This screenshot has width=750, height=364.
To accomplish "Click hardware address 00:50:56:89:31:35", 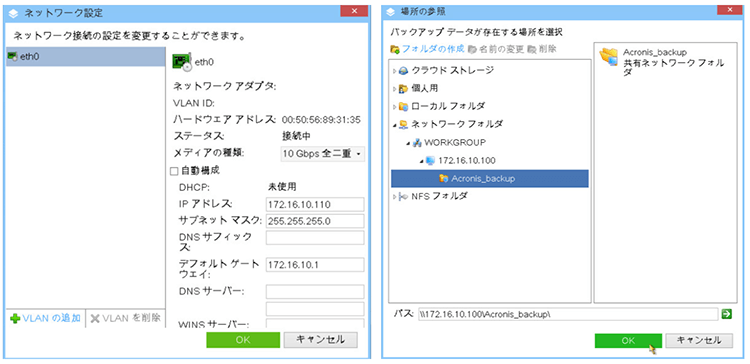I will click(x=321, y=119).
